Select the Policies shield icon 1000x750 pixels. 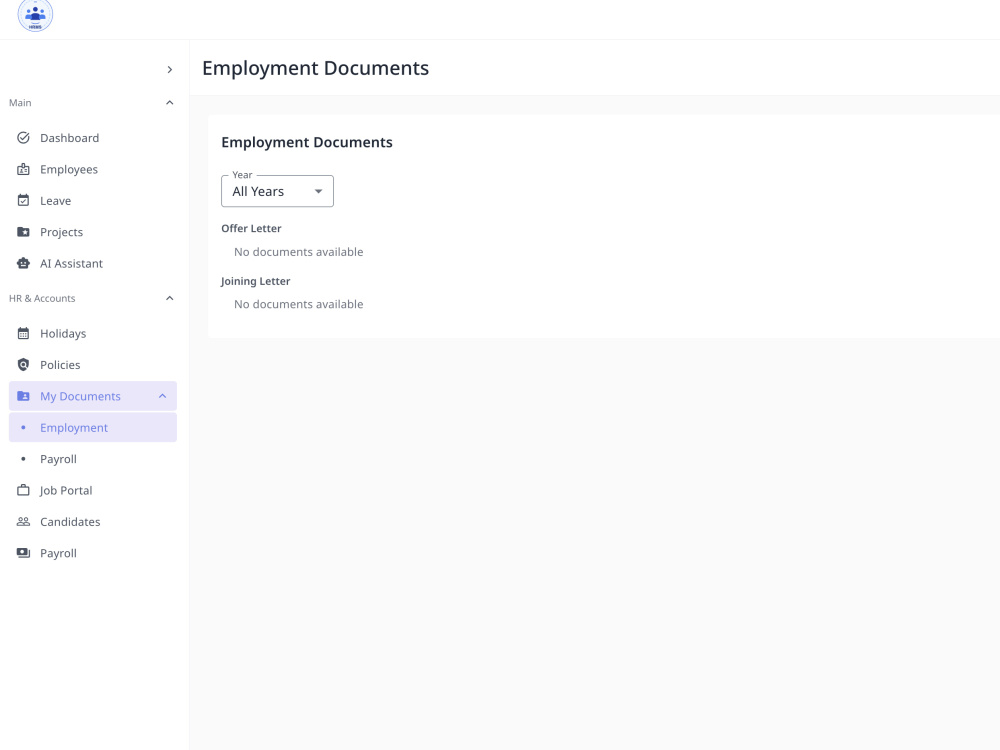point(24,364)
